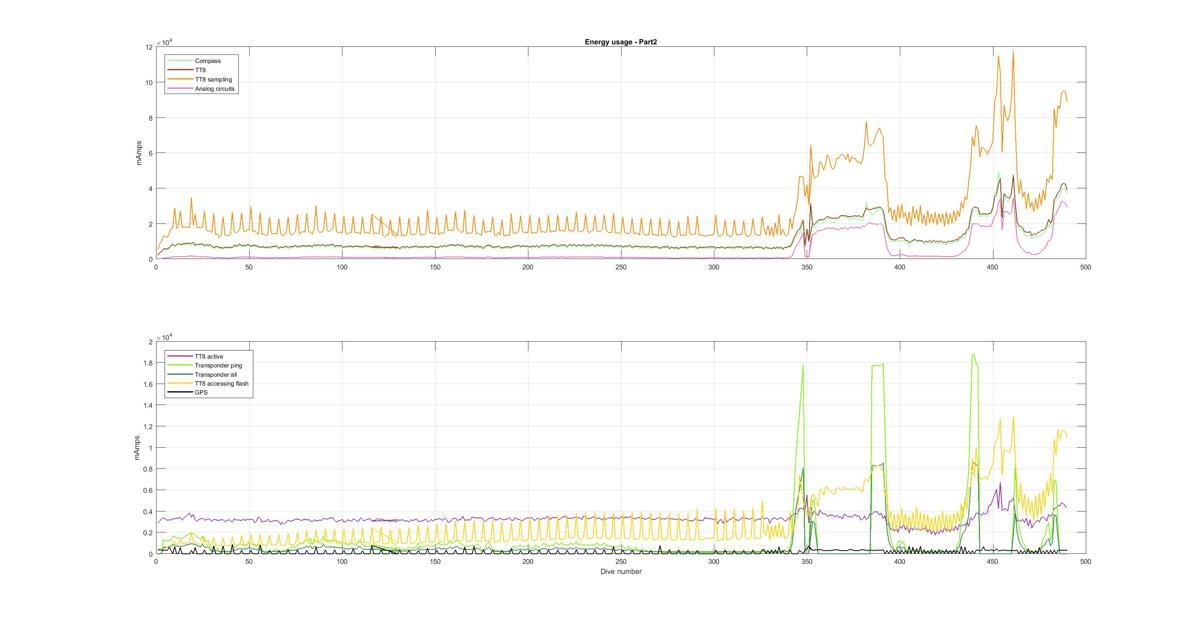Click the y-axis tick 1.8 on the transponder plot

click(x=147, y=363)
